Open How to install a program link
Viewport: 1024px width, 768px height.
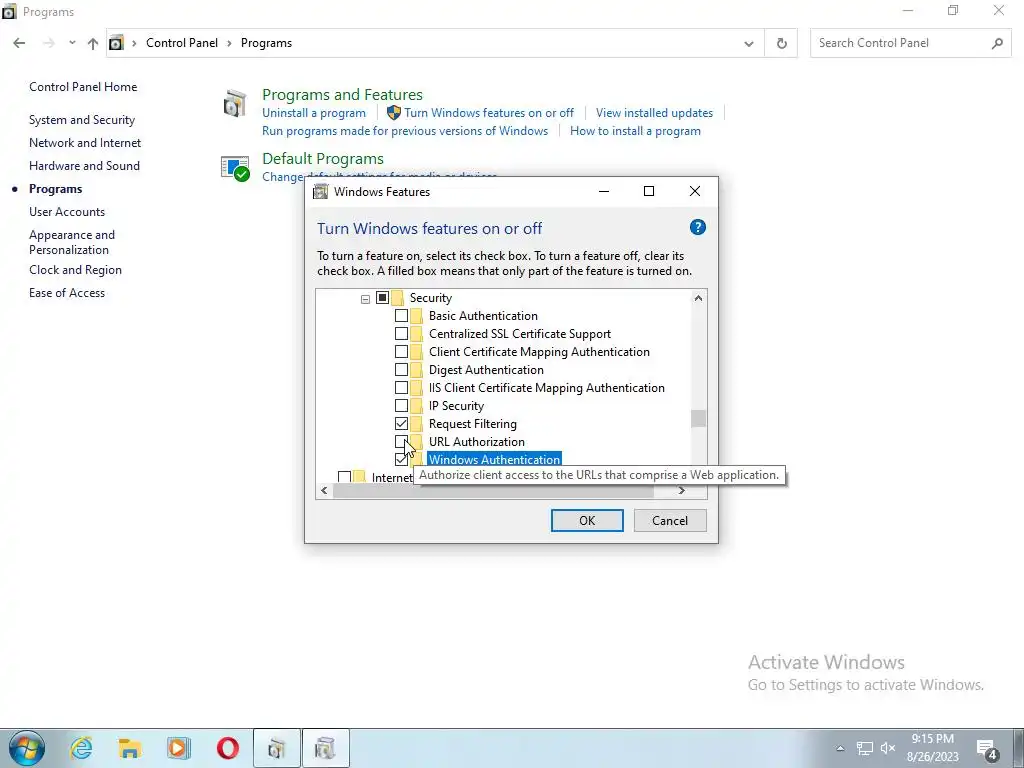pyautogui.click(x=635, y=131)
